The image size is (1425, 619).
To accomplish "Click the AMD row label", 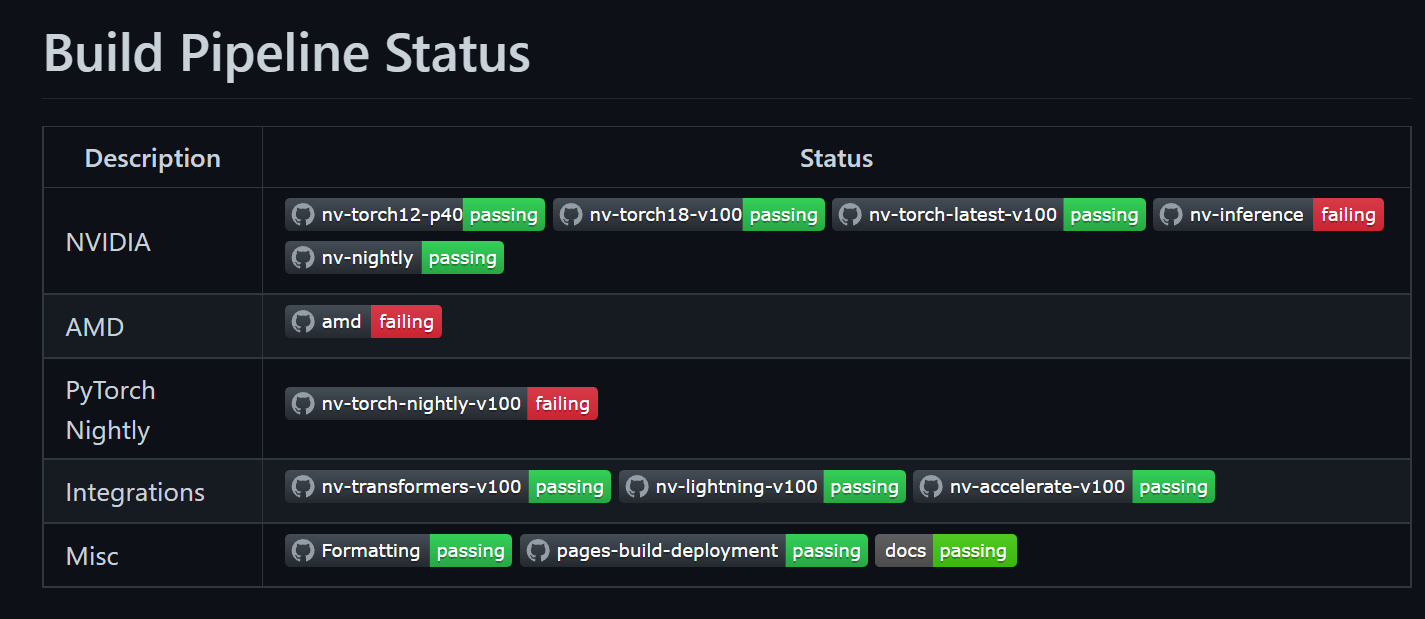I will tap(95, 327).
